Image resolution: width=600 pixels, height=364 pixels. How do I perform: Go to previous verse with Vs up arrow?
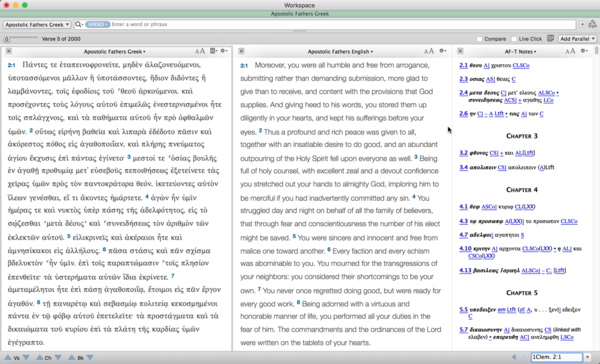point(8,357)
